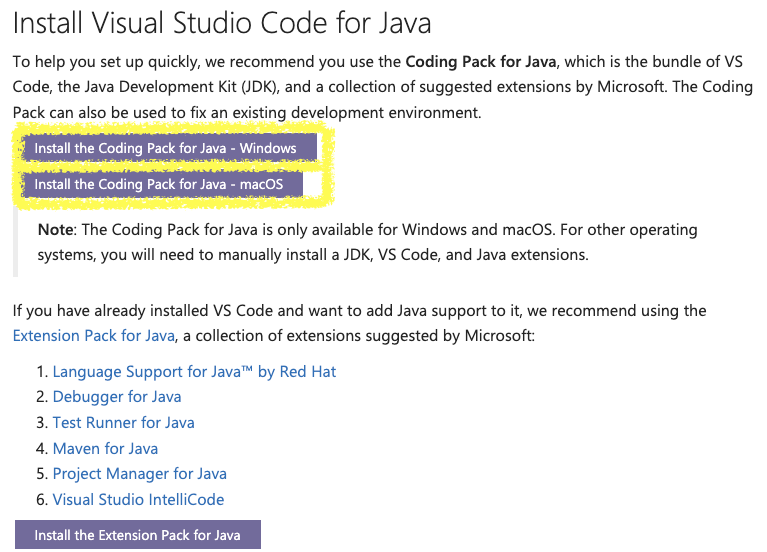Open Language Support for Java by Red Hat
The image size is (767, 552).
(x=194, y=371)
